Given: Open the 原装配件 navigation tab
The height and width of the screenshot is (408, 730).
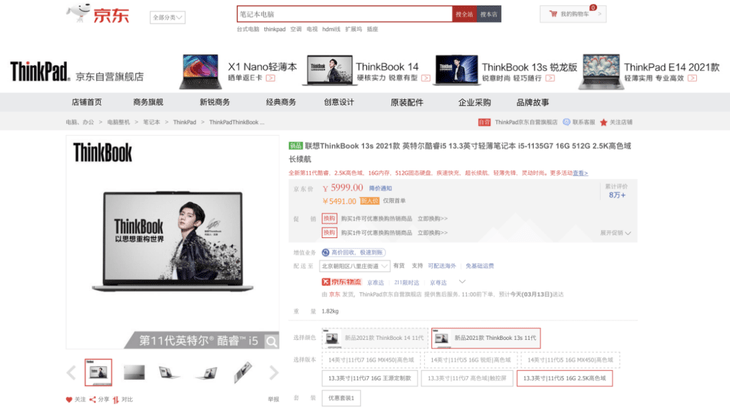Looking at the screenshot, I should tap(407, 102).
